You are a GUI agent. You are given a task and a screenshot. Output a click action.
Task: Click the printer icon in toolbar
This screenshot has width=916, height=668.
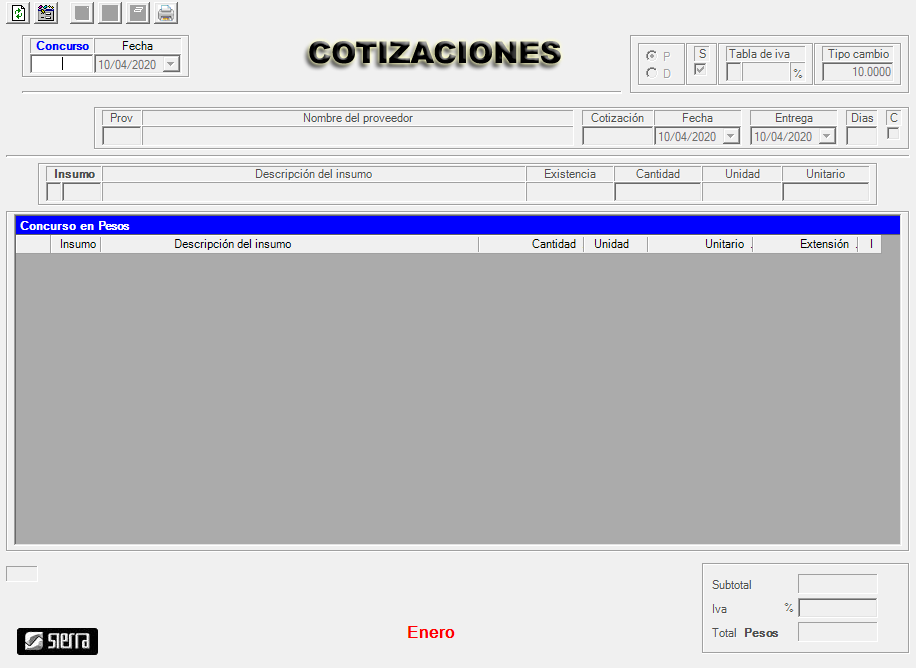tap(166, 13)
